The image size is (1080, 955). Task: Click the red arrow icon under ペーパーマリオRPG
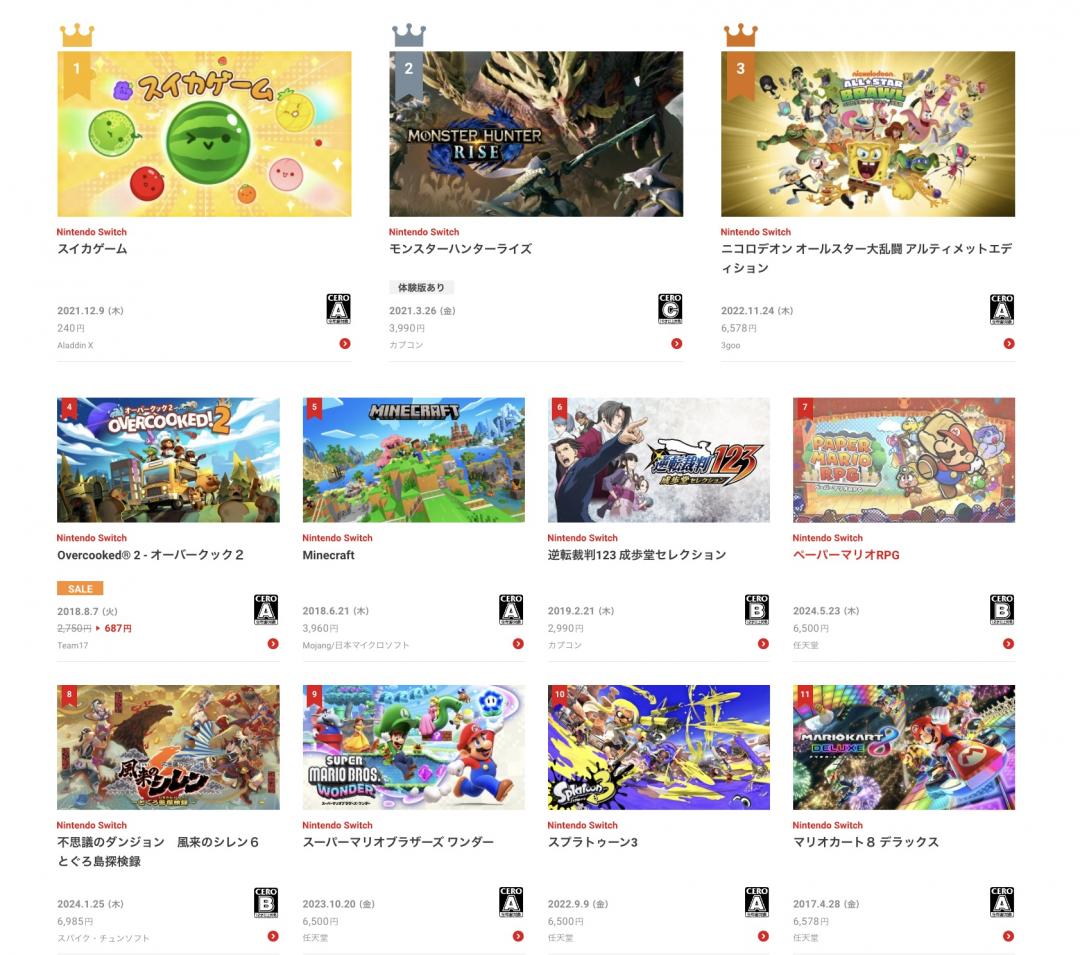coord(1008,644)
